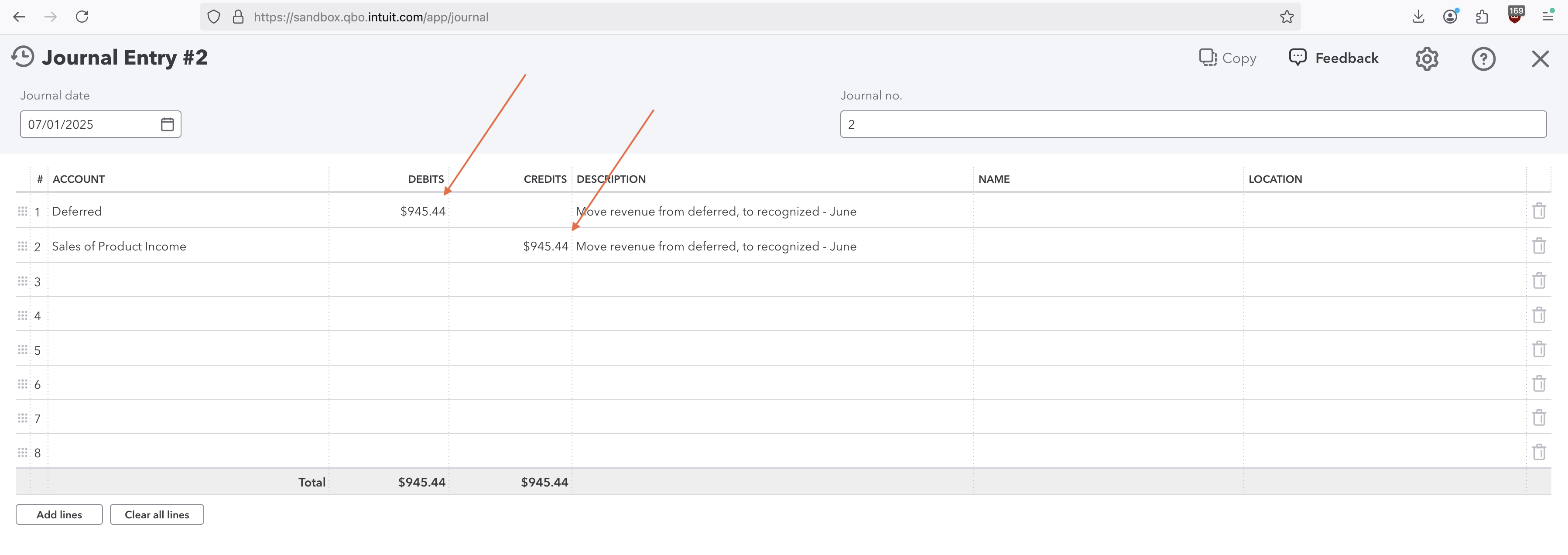This screenshot has height=555, width=1568.
Task: Select the Sales of Product Income account cell
Action: click(x=188, y=245)
